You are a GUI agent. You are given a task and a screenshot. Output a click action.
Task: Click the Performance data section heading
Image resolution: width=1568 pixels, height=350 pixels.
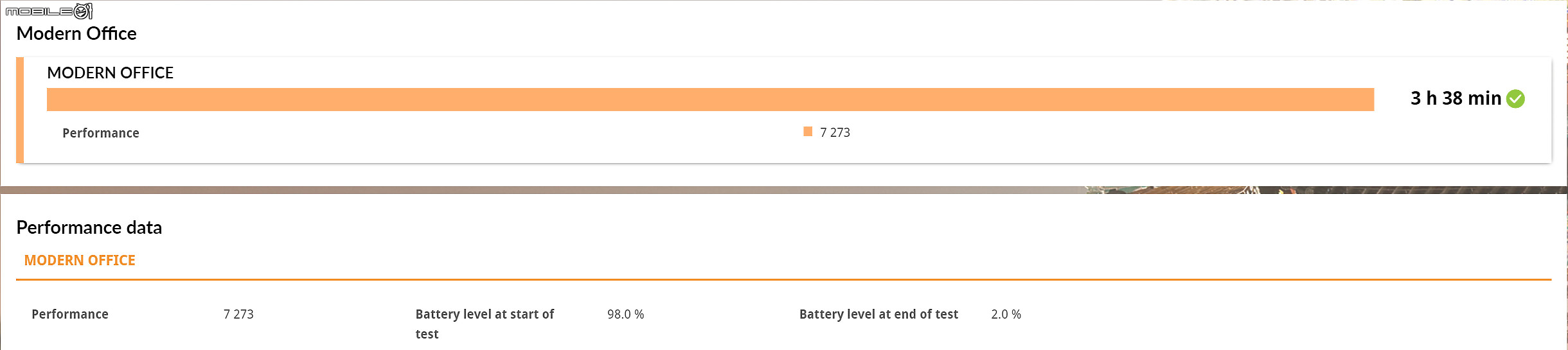pos(89,227)
